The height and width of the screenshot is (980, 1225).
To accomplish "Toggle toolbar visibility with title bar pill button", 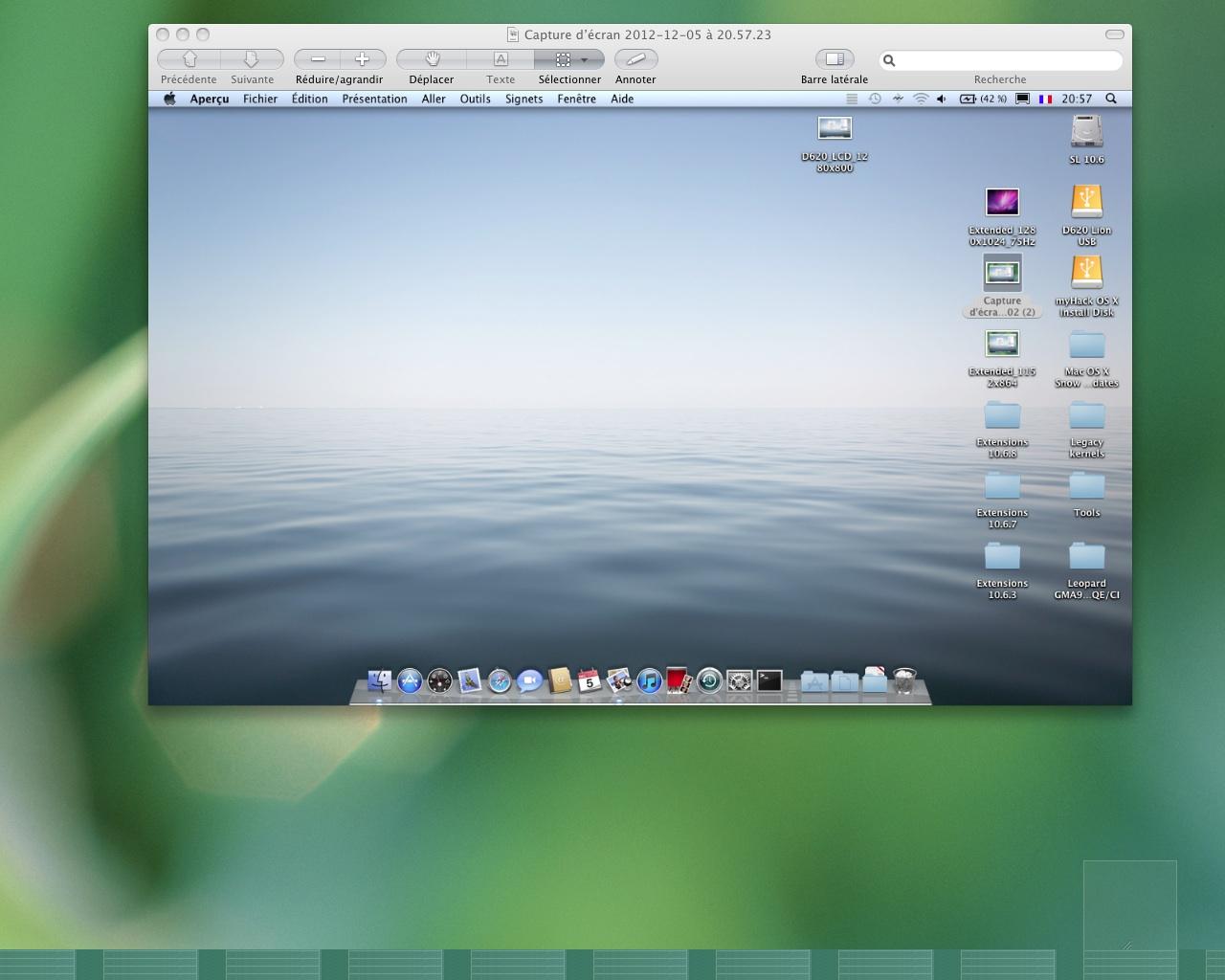I will [1114, 34].
